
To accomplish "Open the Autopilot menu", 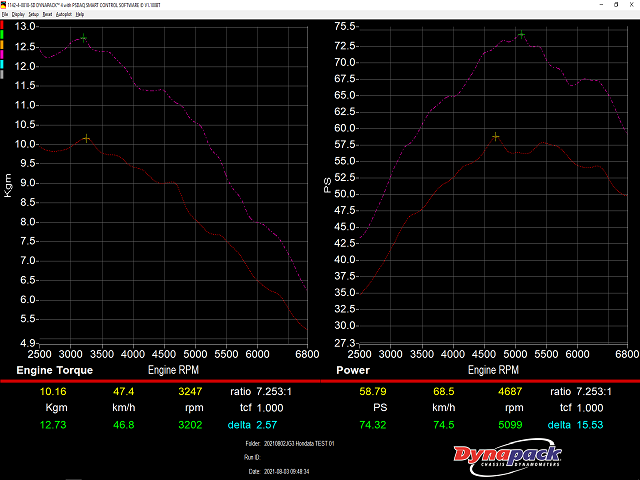I will pos(64,14).
